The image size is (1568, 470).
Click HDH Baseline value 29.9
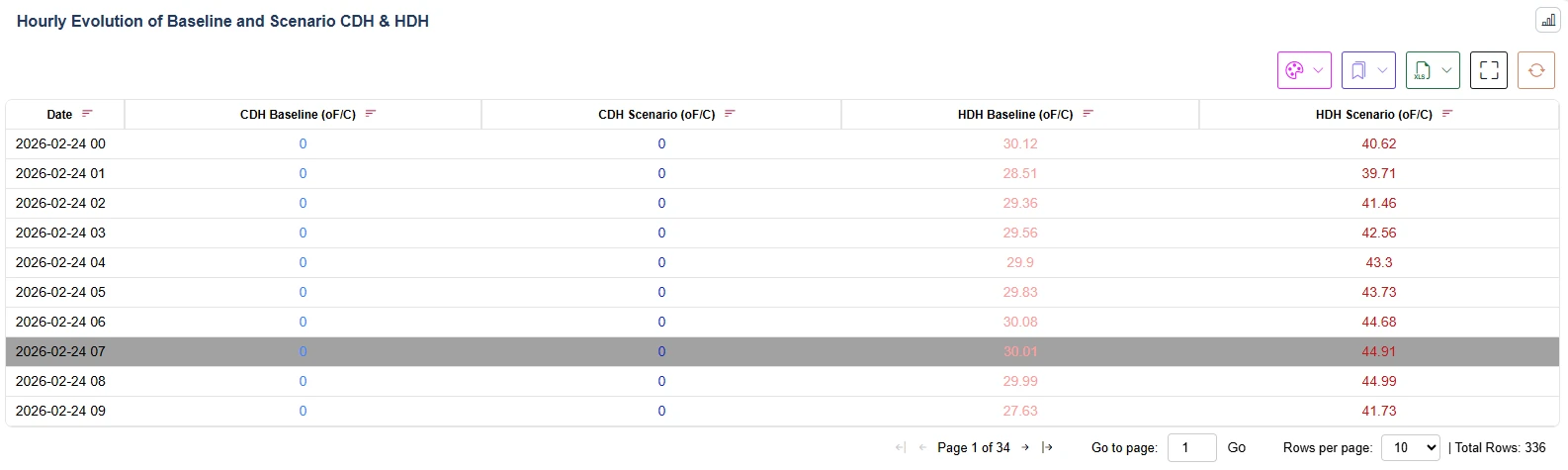[x=1020, y=262]
